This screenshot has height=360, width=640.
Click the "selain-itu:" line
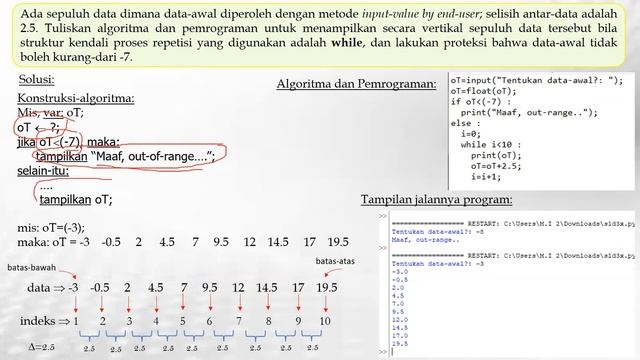pyautogui.click(x=43, y=171)
